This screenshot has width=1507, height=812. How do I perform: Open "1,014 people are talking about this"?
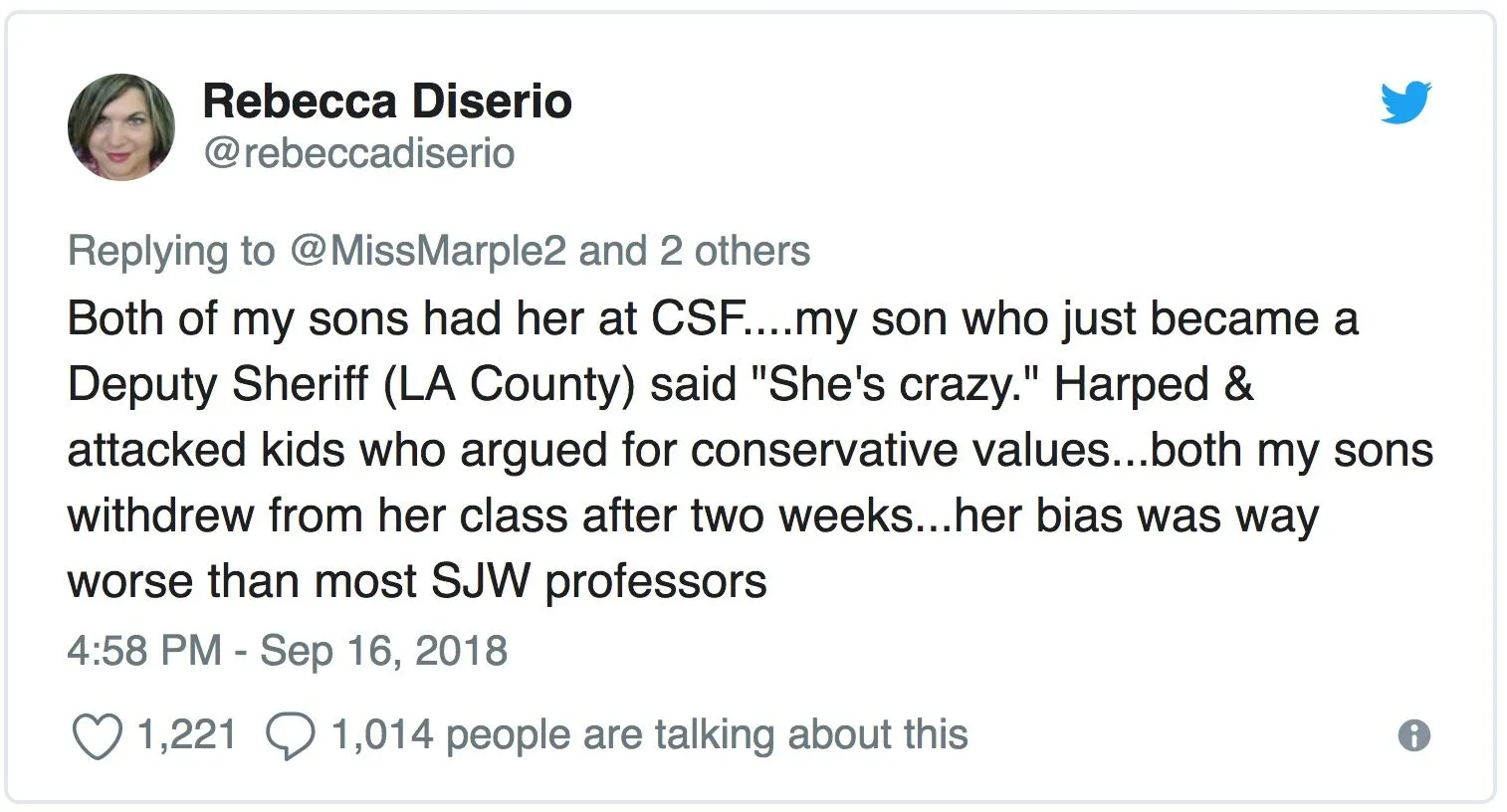click(x=649, y=735)
